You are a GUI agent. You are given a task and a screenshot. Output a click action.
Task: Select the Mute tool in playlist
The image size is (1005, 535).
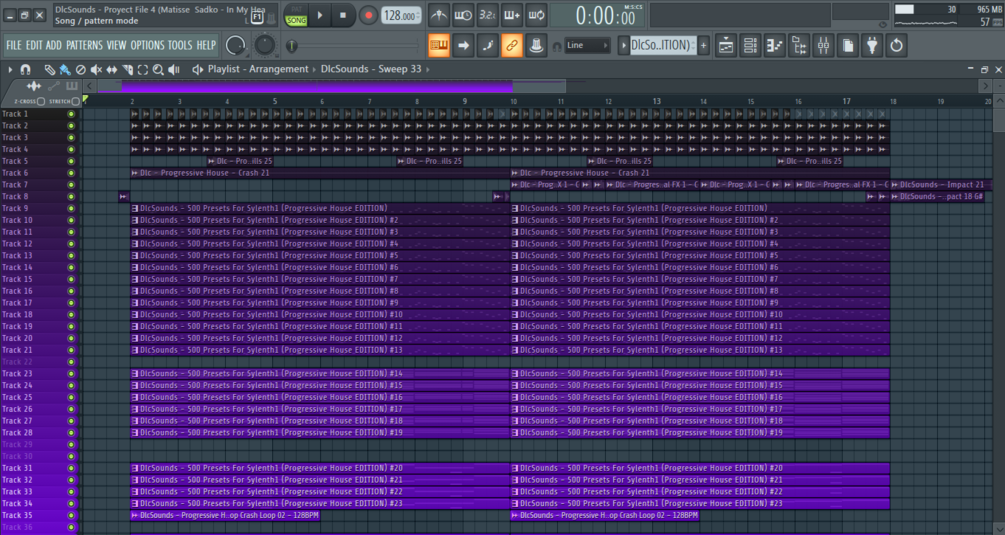point(96,69)
